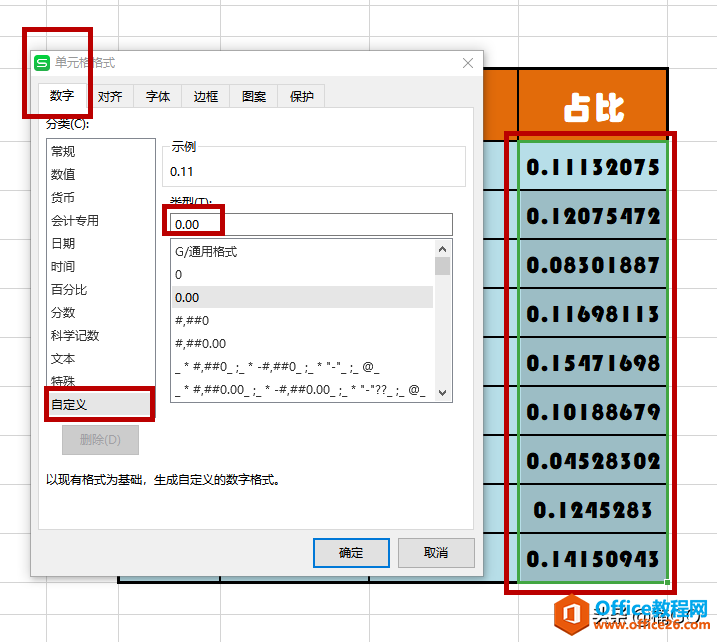The image size is (717, 642).
Task: Select the 自定义 category
Action: (101, 405)
